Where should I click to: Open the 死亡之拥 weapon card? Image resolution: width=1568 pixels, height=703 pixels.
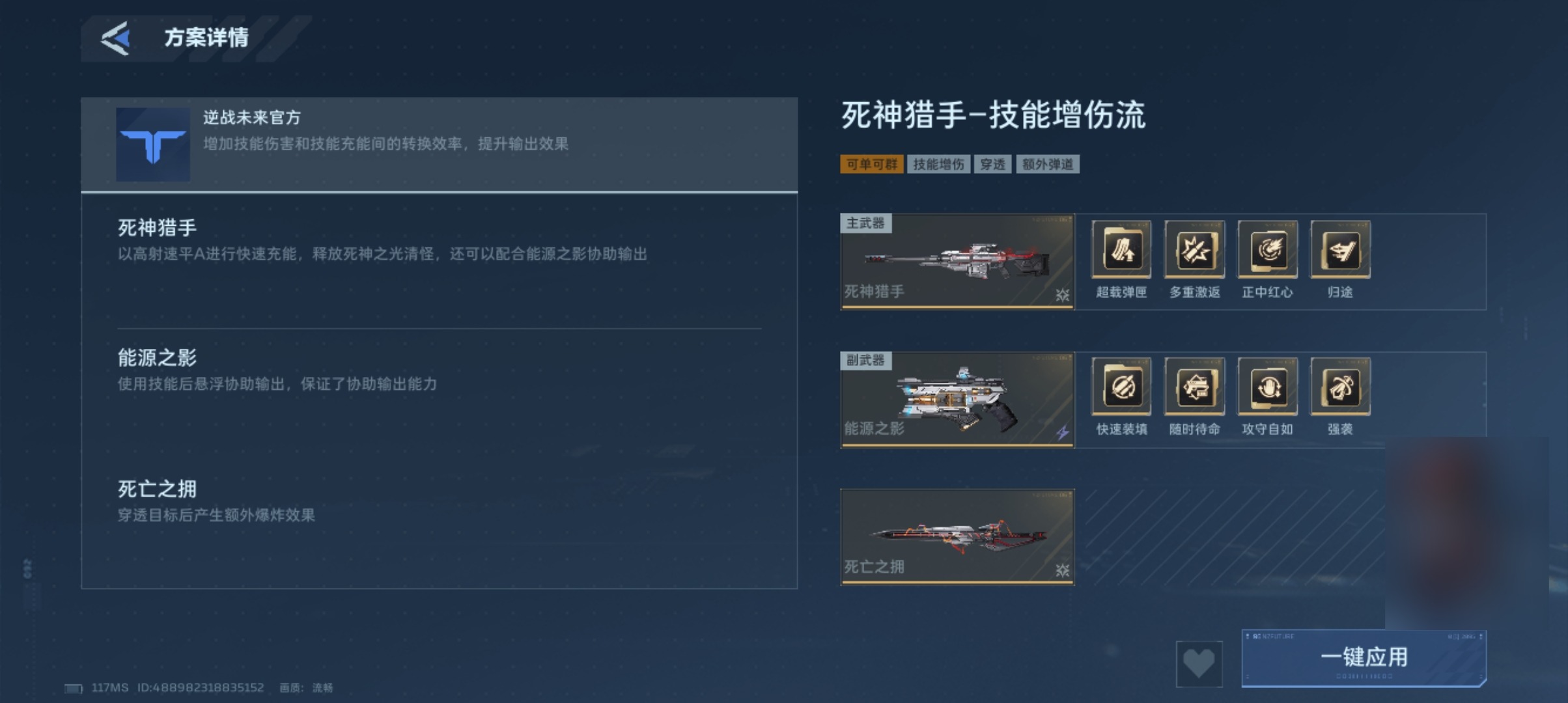(957, 536)
